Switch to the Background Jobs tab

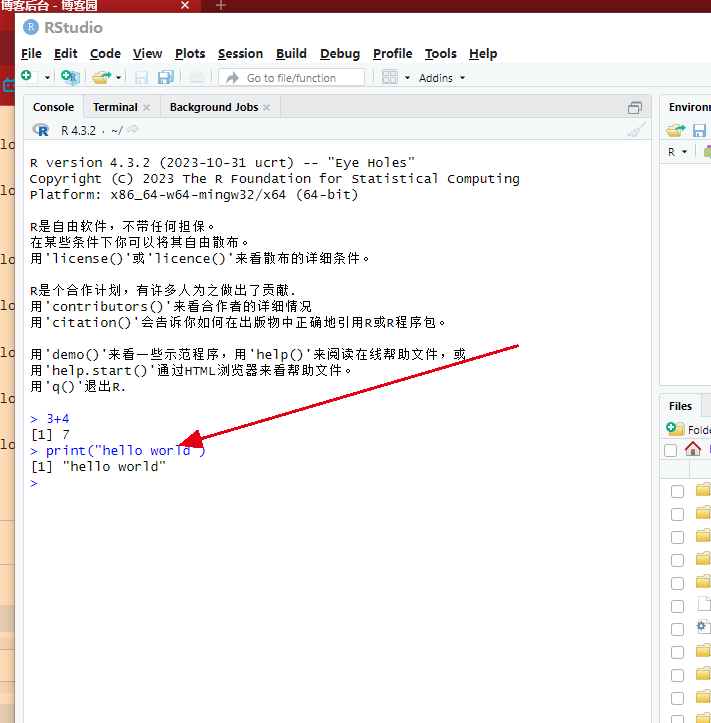214,107
